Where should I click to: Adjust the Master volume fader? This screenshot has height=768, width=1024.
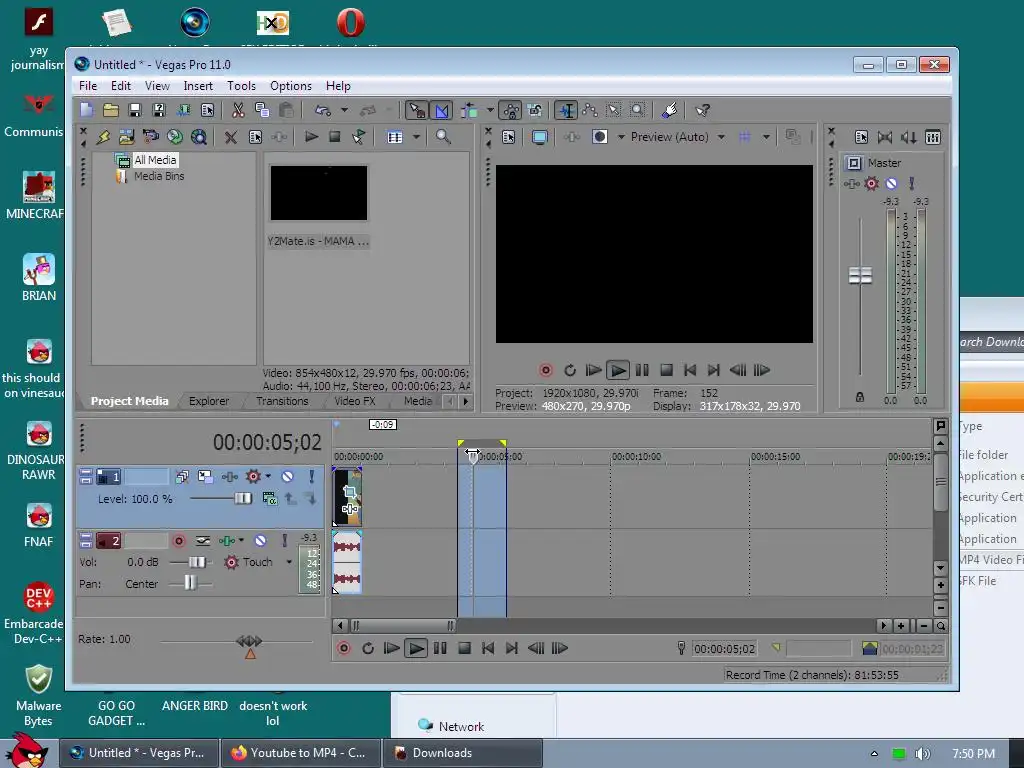[x=860, y=276]
